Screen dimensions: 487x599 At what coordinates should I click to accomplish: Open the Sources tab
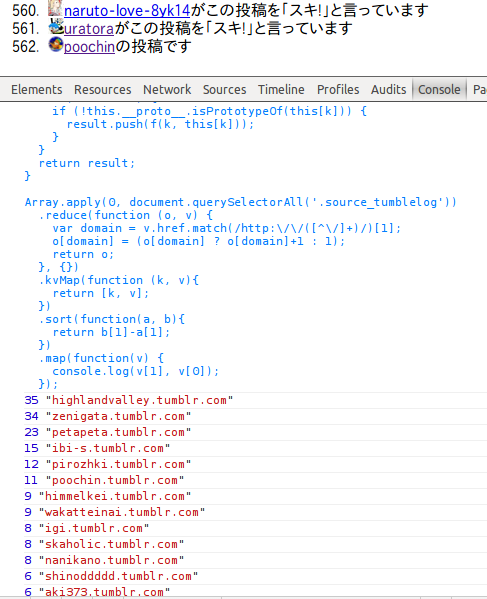(225, 89)
